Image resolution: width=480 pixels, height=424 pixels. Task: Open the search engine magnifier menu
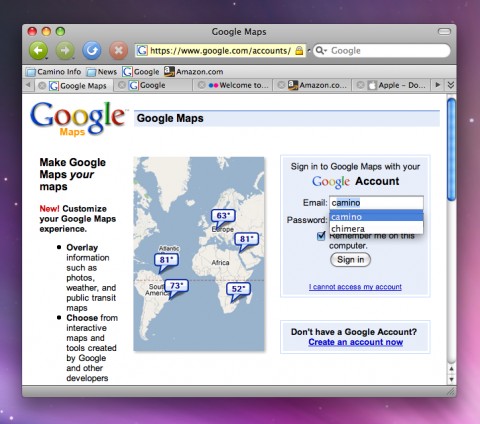[x=321, y=51]
